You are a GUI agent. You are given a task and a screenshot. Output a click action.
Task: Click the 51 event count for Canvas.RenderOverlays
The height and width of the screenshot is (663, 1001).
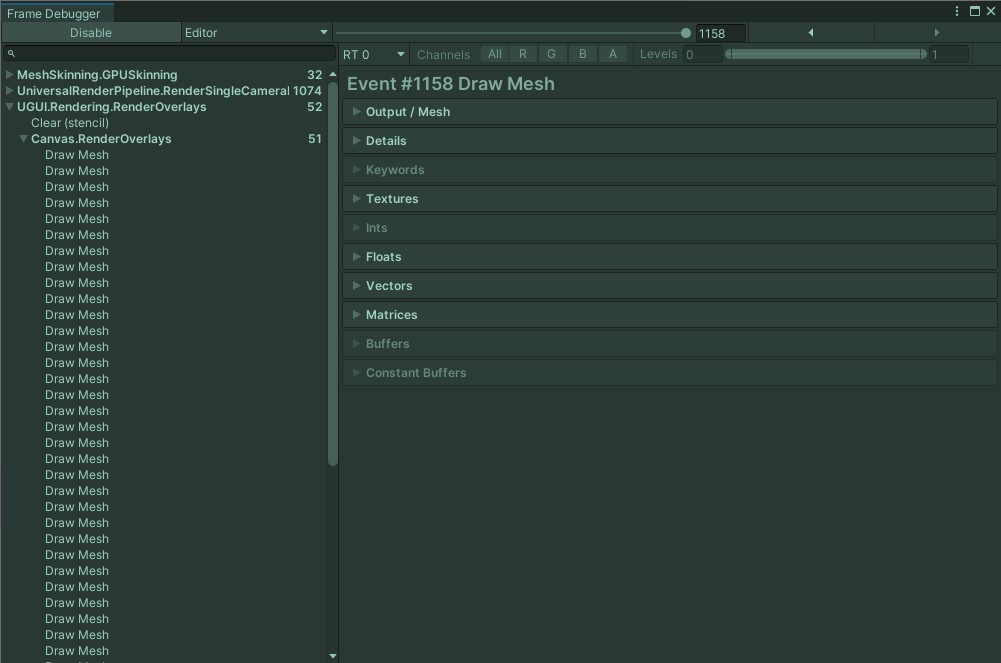pos(315,138)
